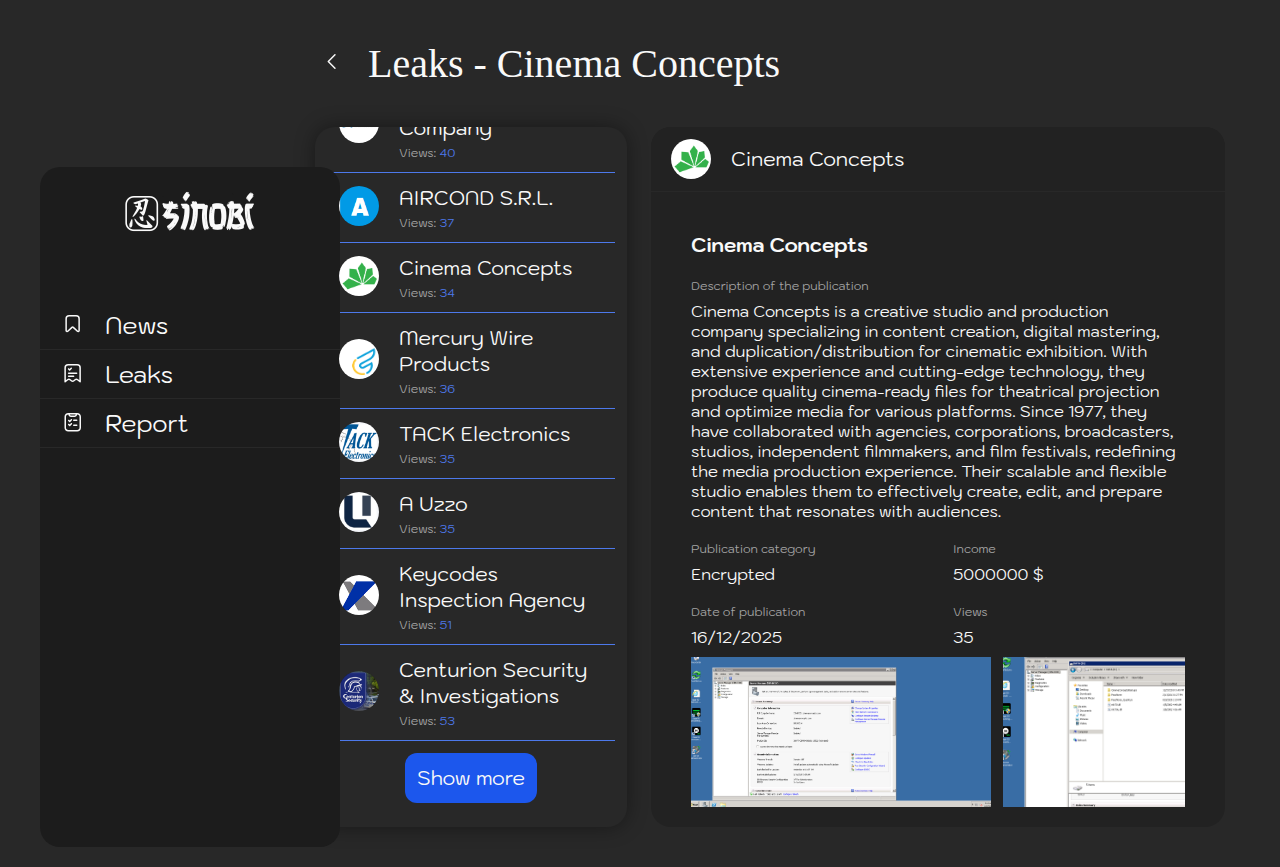Click the document icon next to Leaks
1280x867 pixels.
pos(73,374)
